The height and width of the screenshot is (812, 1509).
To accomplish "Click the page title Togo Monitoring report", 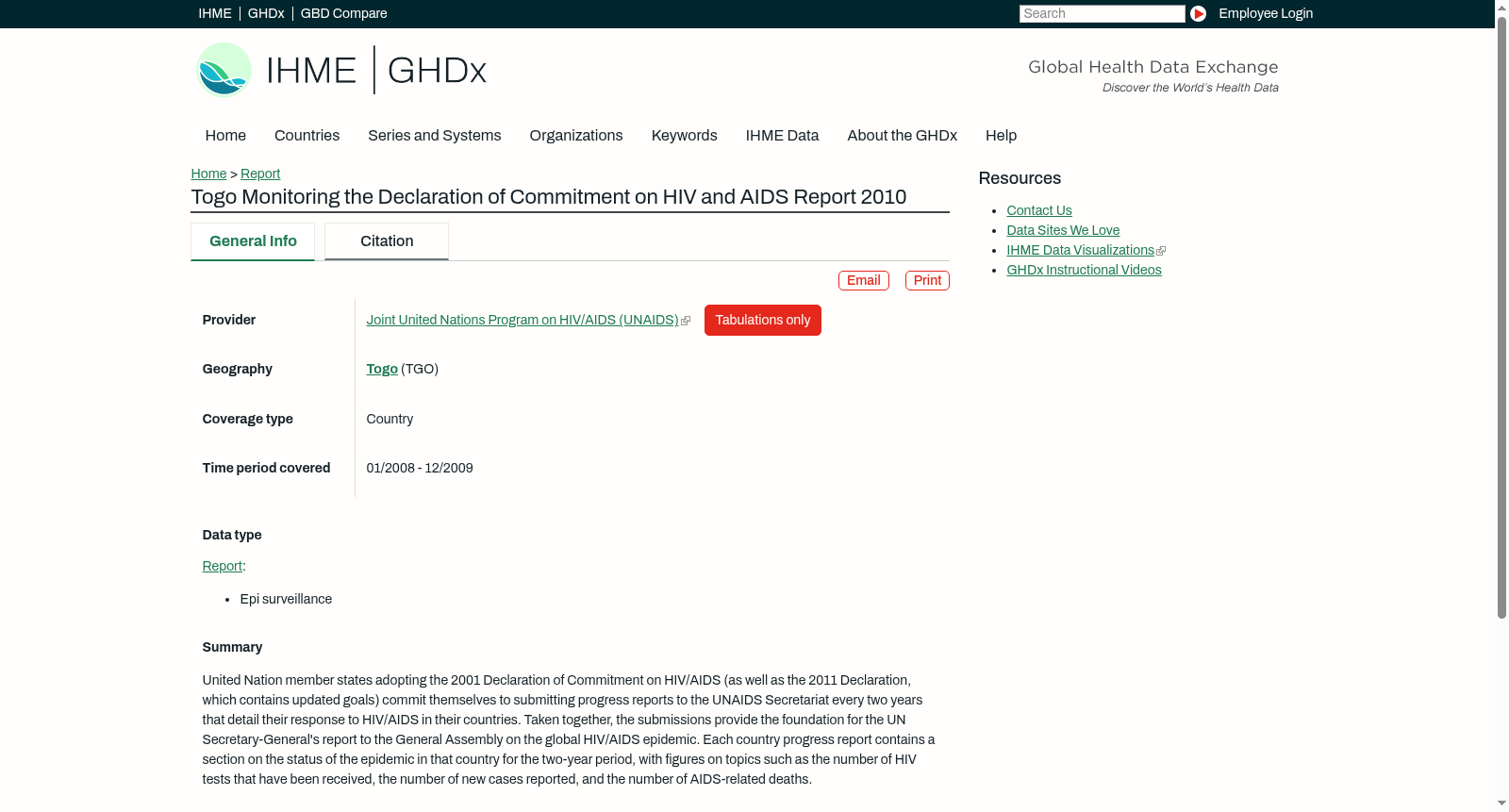I will 549,197.
